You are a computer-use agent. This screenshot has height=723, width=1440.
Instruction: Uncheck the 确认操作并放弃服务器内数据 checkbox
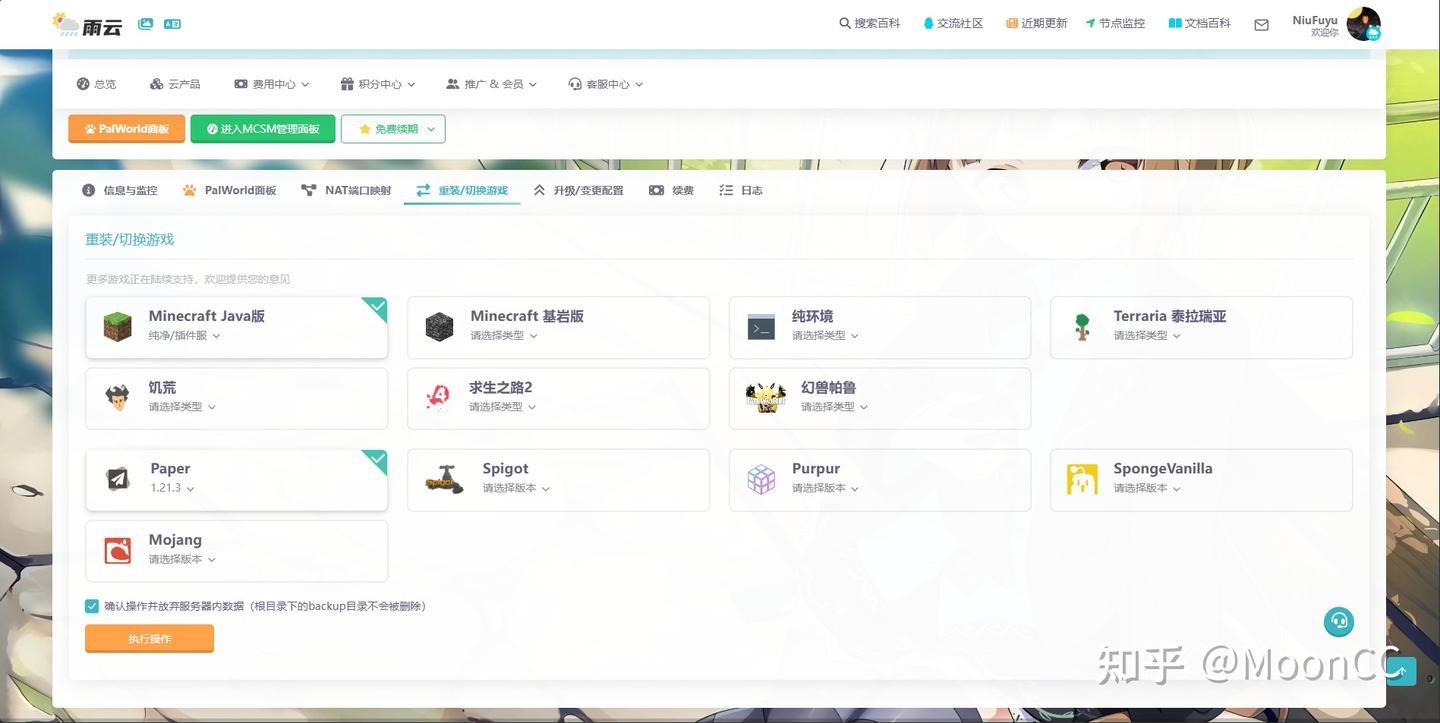91,606
